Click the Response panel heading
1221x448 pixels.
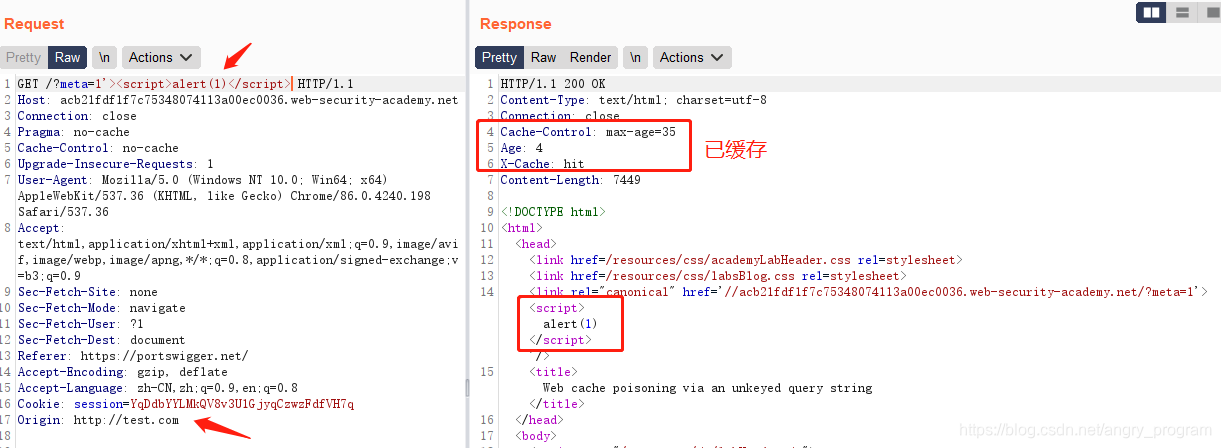pyautogui.click(x=515, y=23)
